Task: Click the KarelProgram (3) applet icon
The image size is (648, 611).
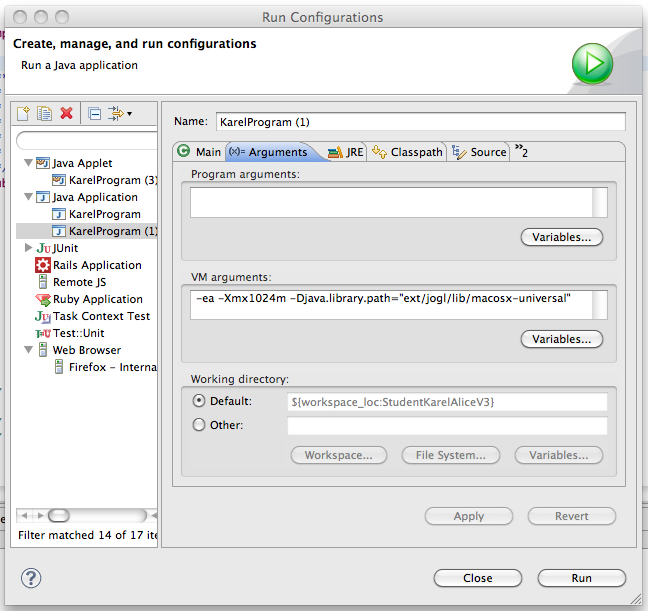Action: pyautogui.click(x=59, y=180)
